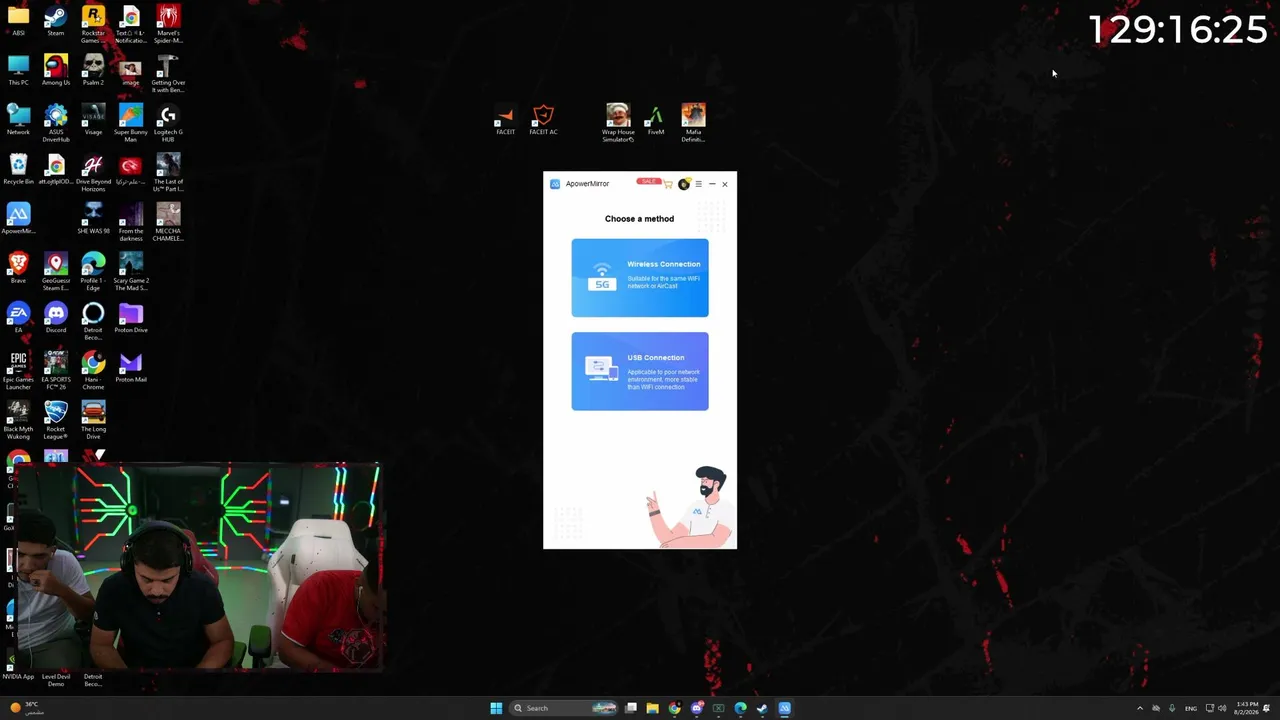Select the Steam desktop shortcut
Viewport: 1280px width, 720px height.
(56, 21)
